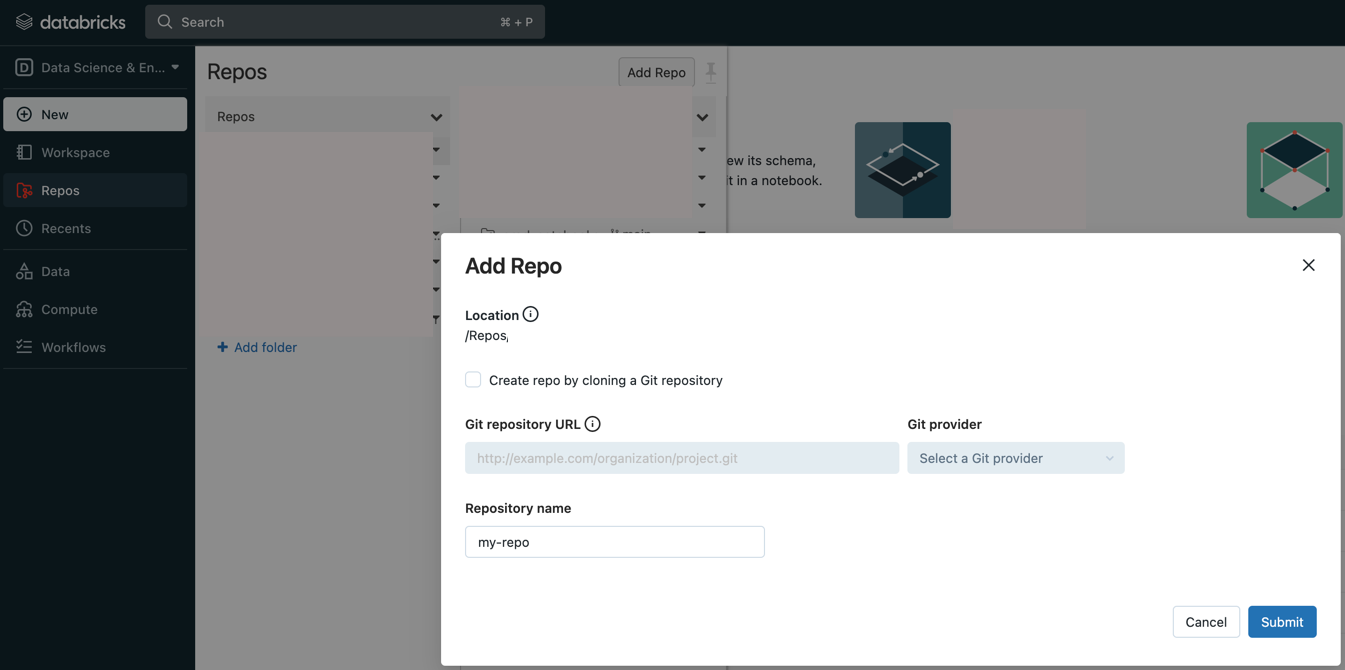Open the Select a Git provider dropdown
Screen dimensions: 1345x670
[x=1015, y=457]
